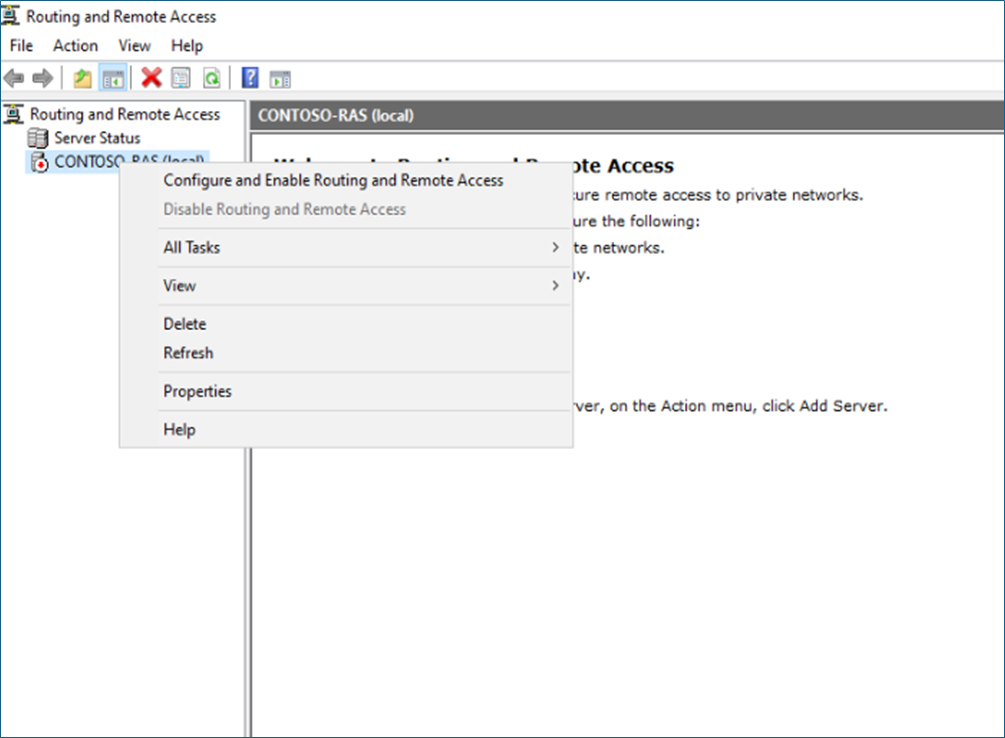This screenshot has width=1005, height=738.
Task: Click the Back arrow toolbar icon
Action: tap(14, 78)
